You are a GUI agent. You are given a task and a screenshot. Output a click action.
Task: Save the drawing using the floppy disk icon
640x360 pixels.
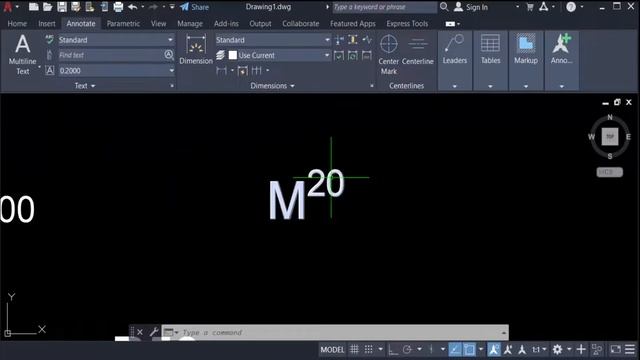62,7
